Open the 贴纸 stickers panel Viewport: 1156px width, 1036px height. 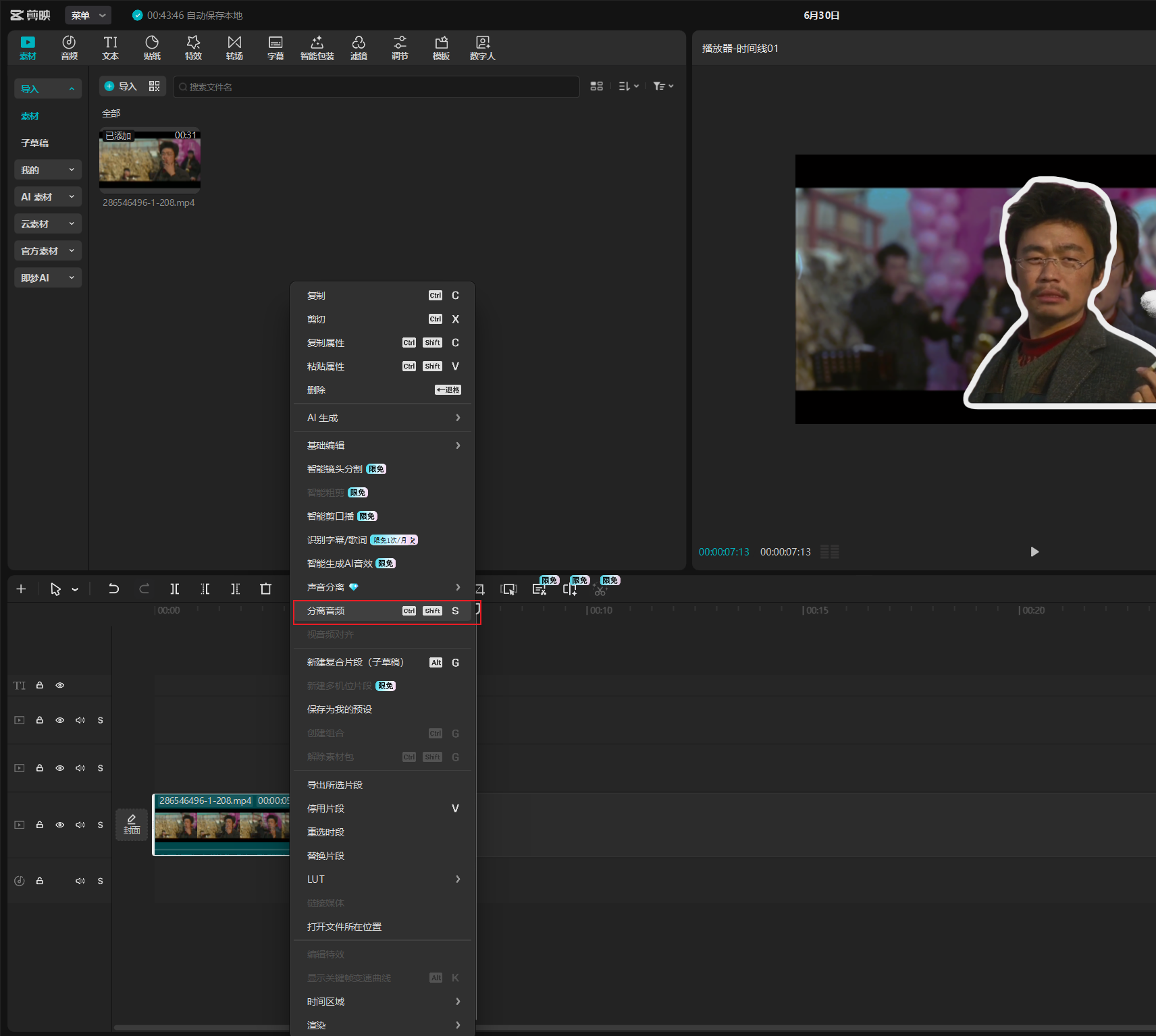(x=152, y=48)
